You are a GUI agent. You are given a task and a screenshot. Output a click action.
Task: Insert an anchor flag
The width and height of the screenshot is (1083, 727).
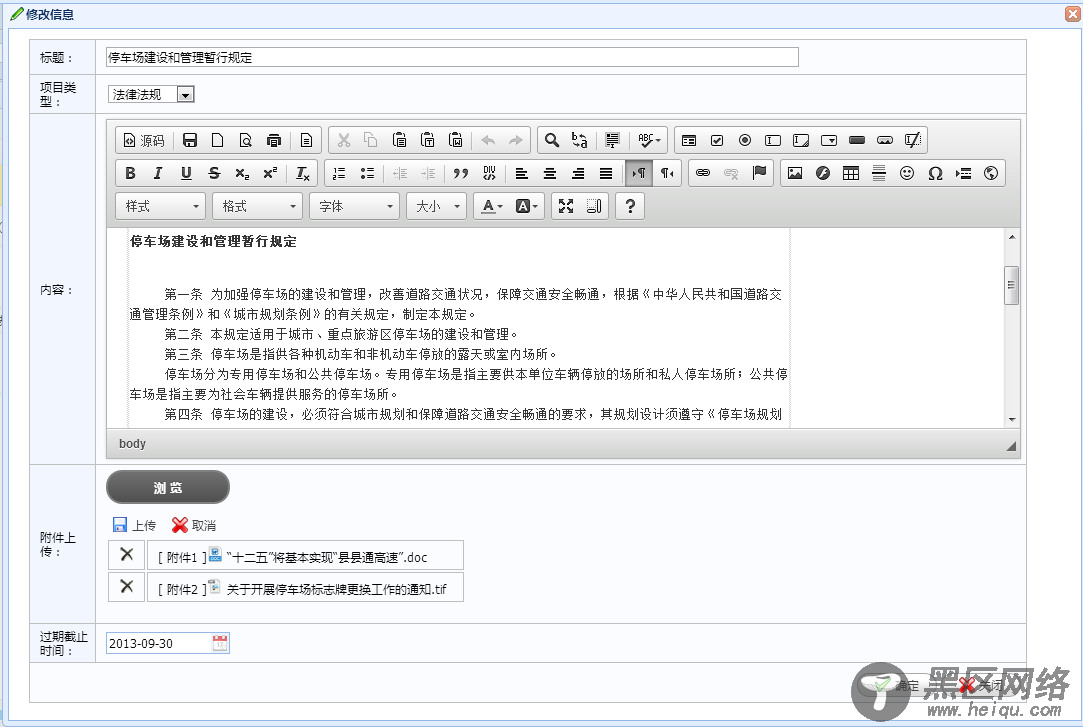[760, 173]
